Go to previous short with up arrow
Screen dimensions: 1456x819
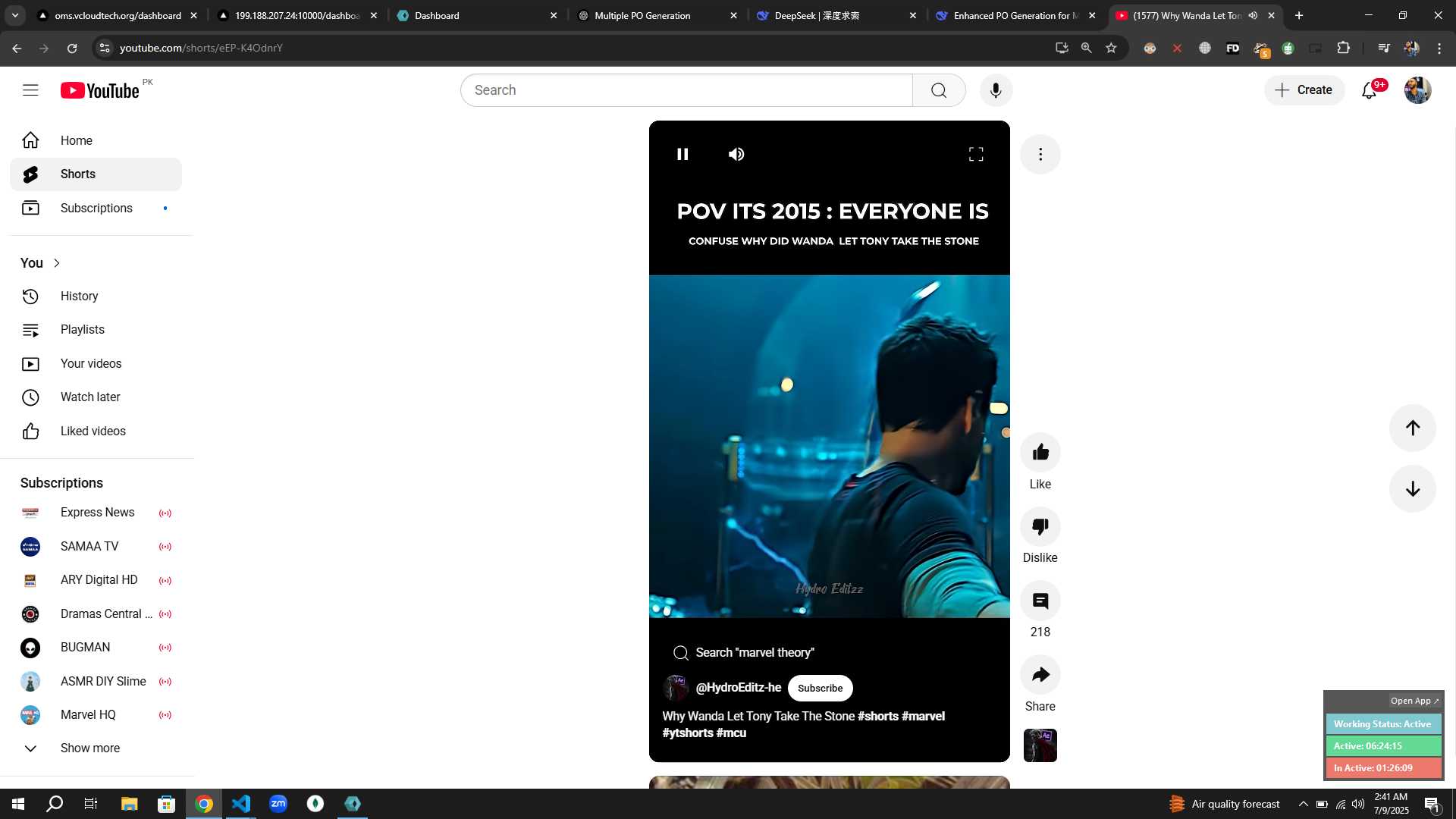[x=1413, y=428]
